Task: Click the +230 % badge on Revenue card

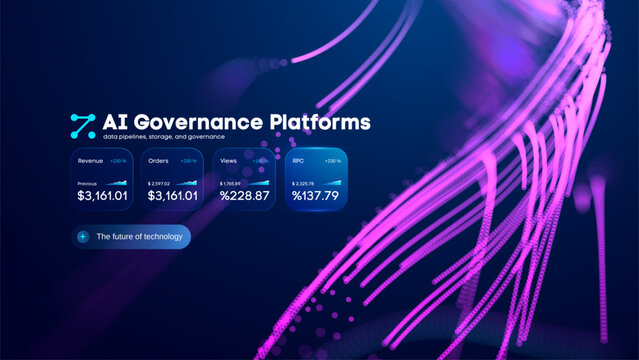Action: click(119, 161)
